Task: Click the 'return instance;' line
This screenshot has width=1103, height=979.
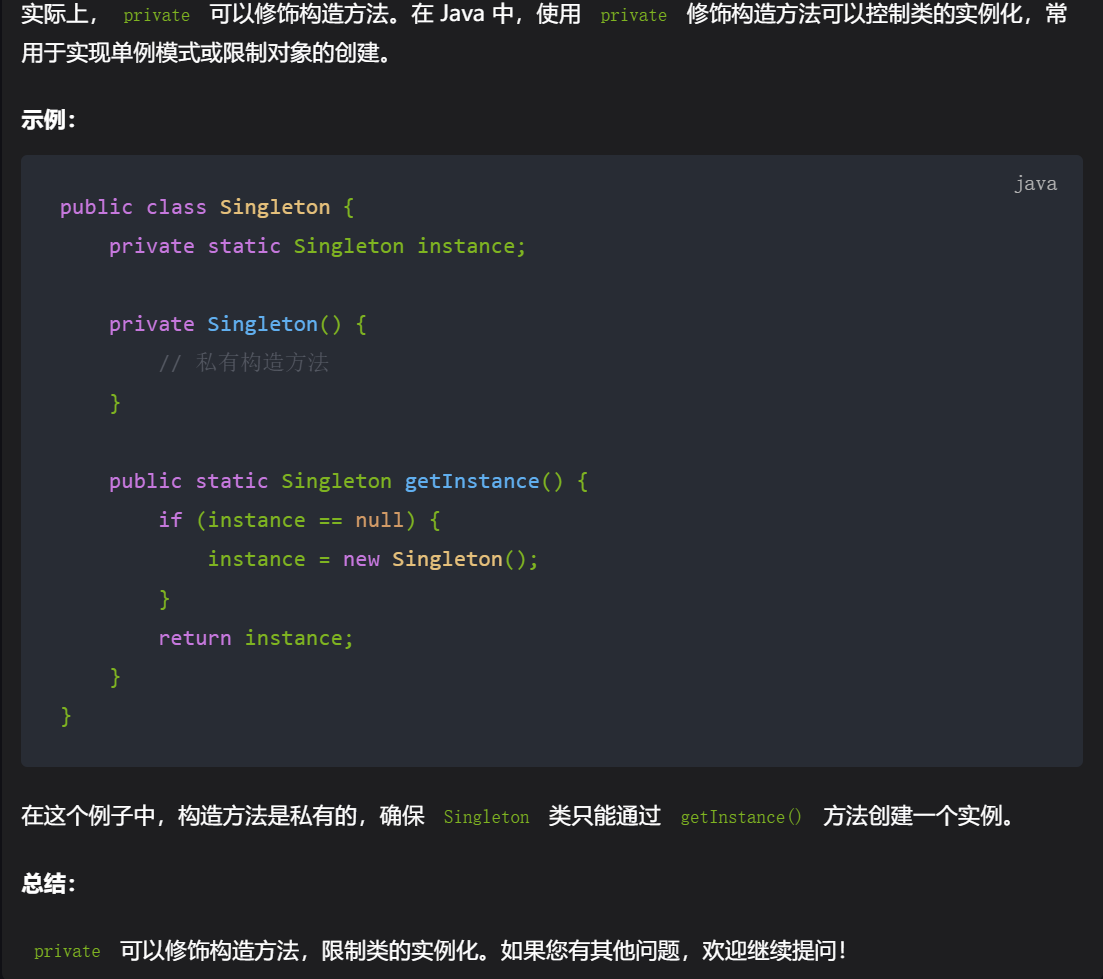Action: [255, 638]
